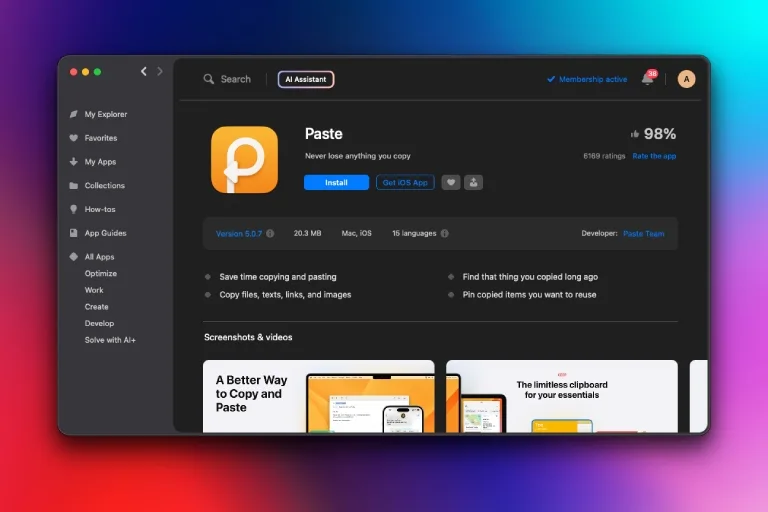
Task: Click the Version 5.0.7 link
Action: point(239,234)
